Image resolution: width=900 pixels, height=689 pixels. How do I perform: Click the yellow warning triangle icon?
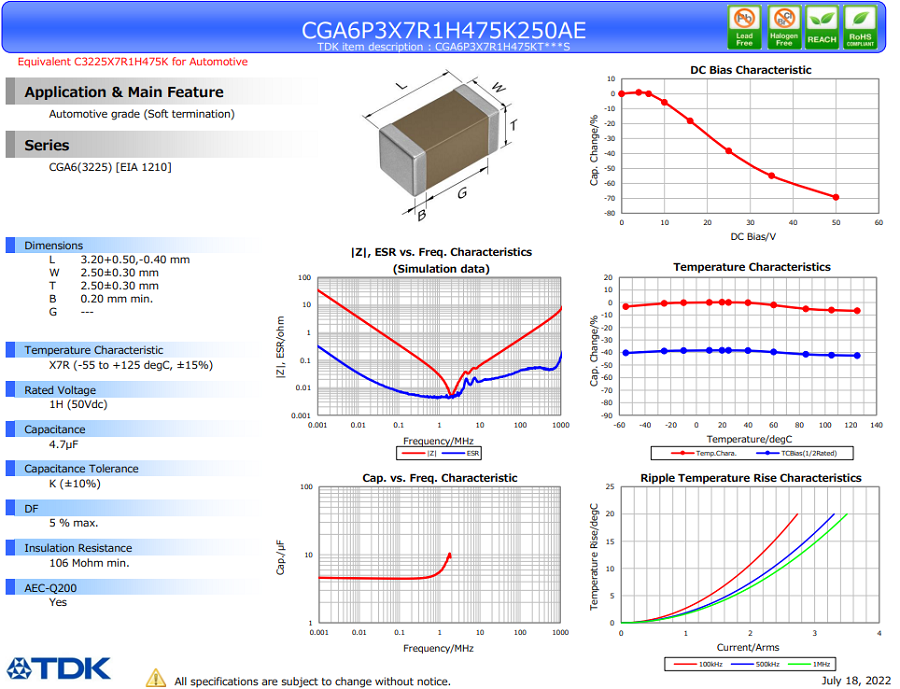click(x=156, y=678)
